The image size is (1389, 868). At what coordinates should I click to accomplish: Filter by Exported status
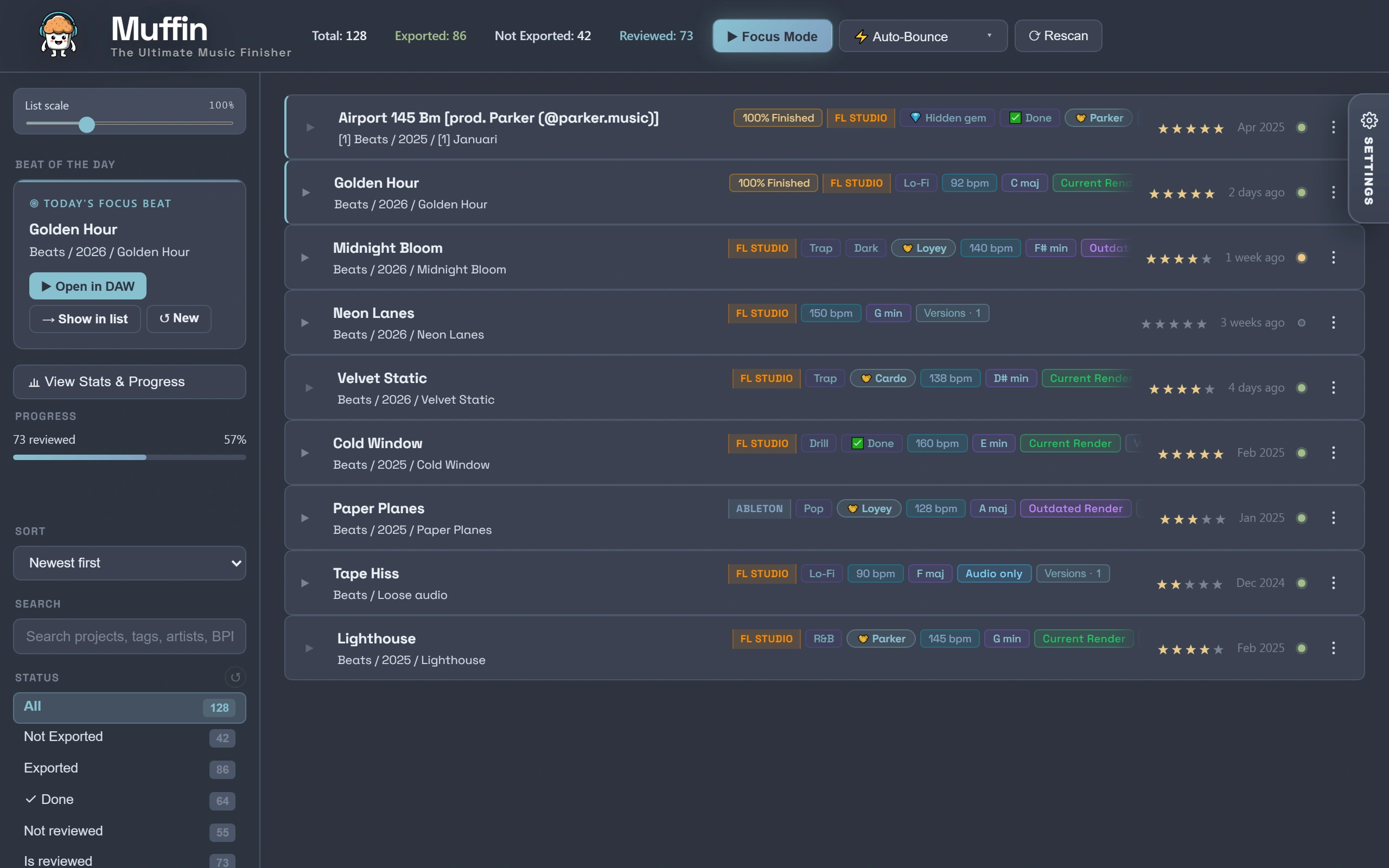click(x=130, y=769)
